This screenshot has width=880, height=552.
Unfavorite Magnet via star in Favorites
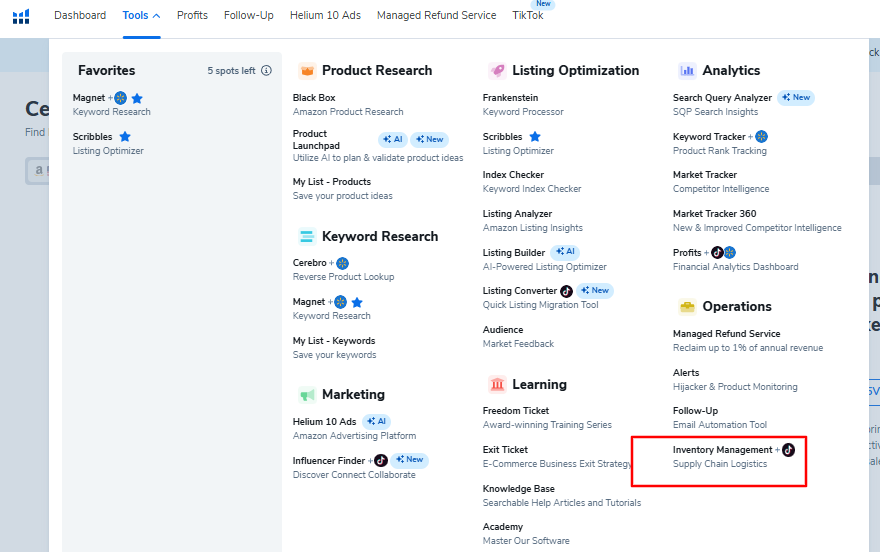coord(137,99)
